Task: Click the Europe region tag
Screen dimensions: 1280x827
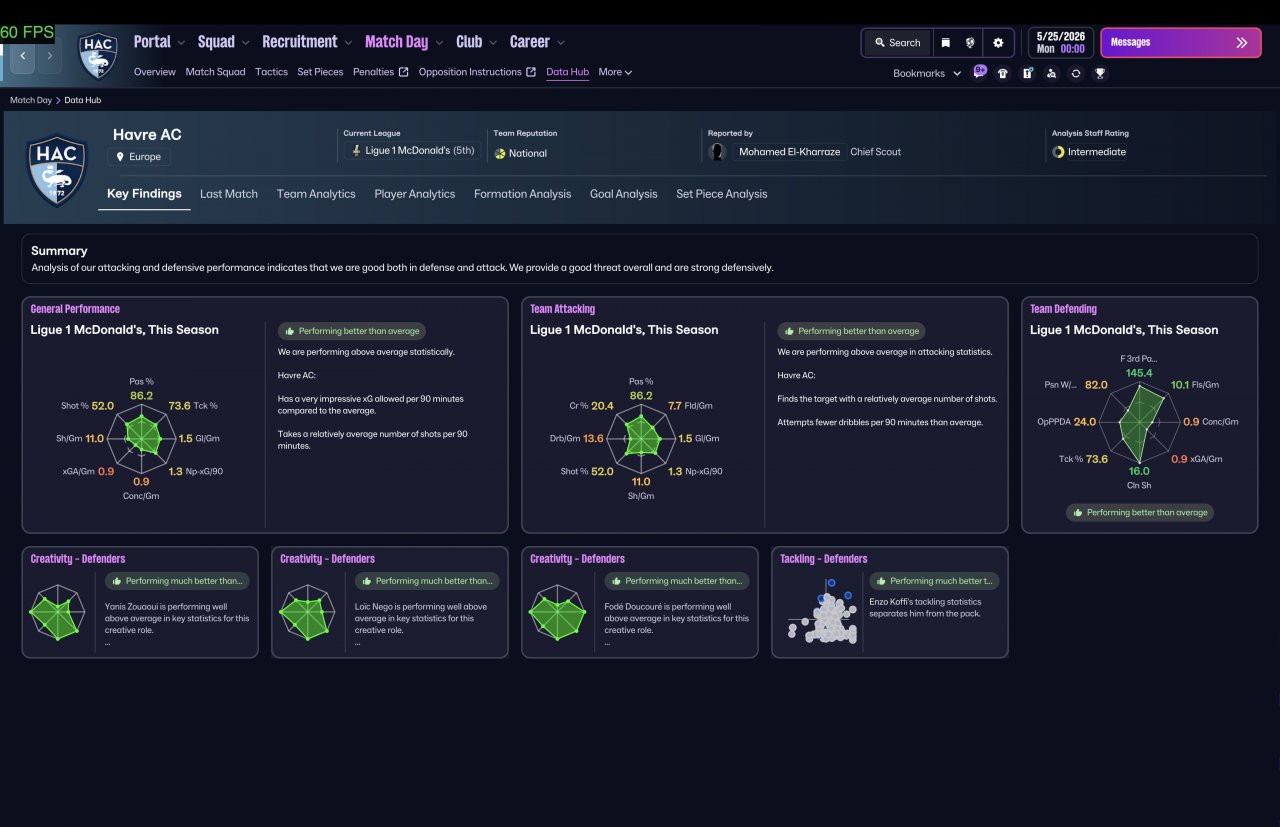Action: (x=139, y=157)
